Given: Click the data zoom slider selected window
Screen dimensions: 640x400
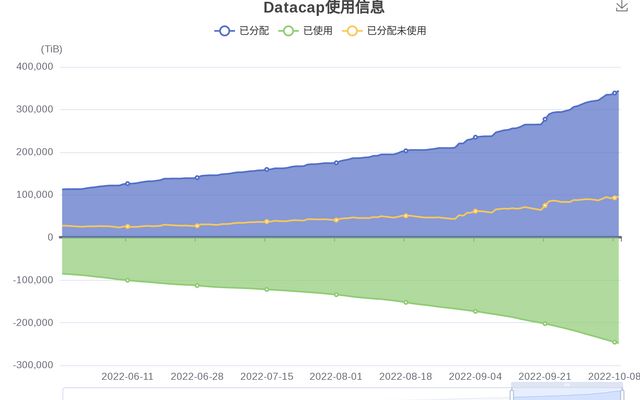Looking at the screenshot, I should coord(566,393).
